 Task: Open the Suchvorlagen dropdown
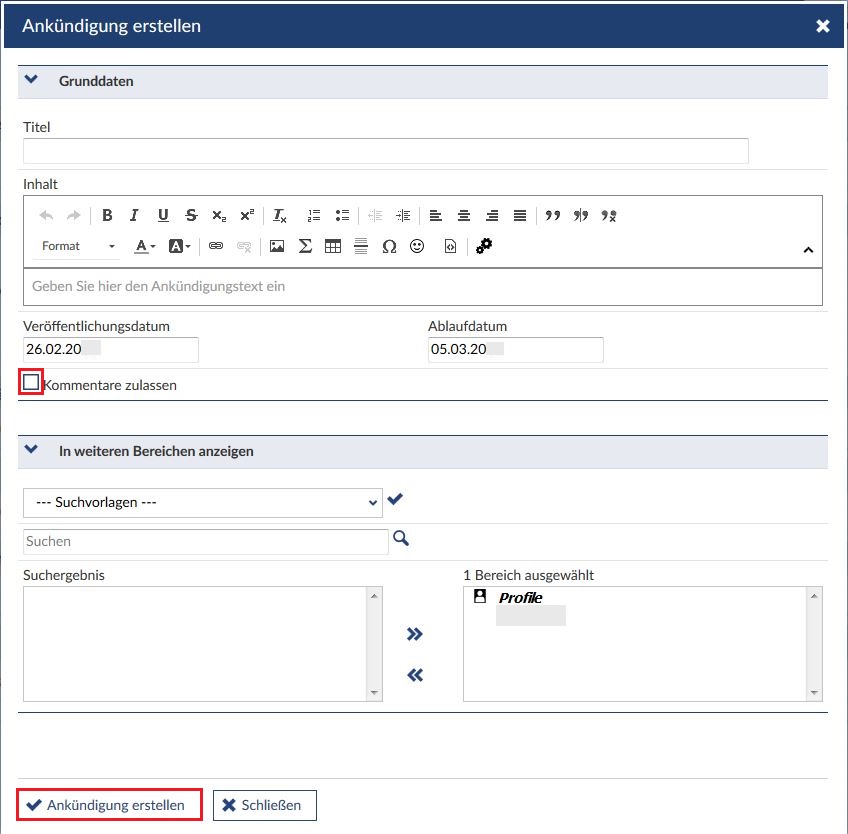[202, 502]
